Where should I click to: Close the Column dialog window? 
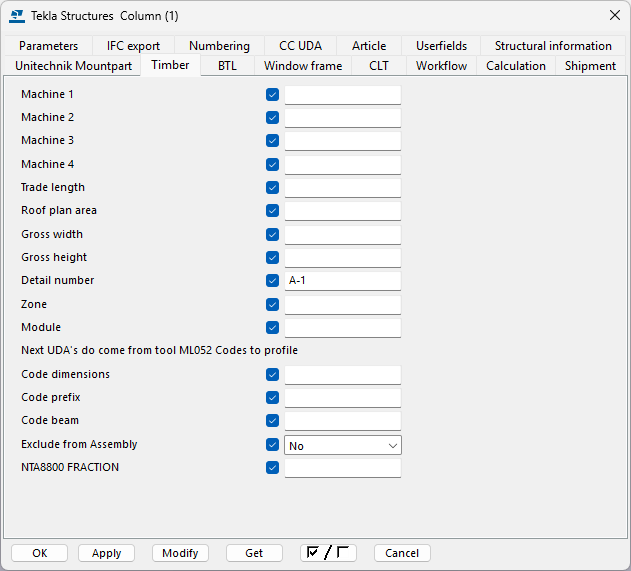point(615,16)
